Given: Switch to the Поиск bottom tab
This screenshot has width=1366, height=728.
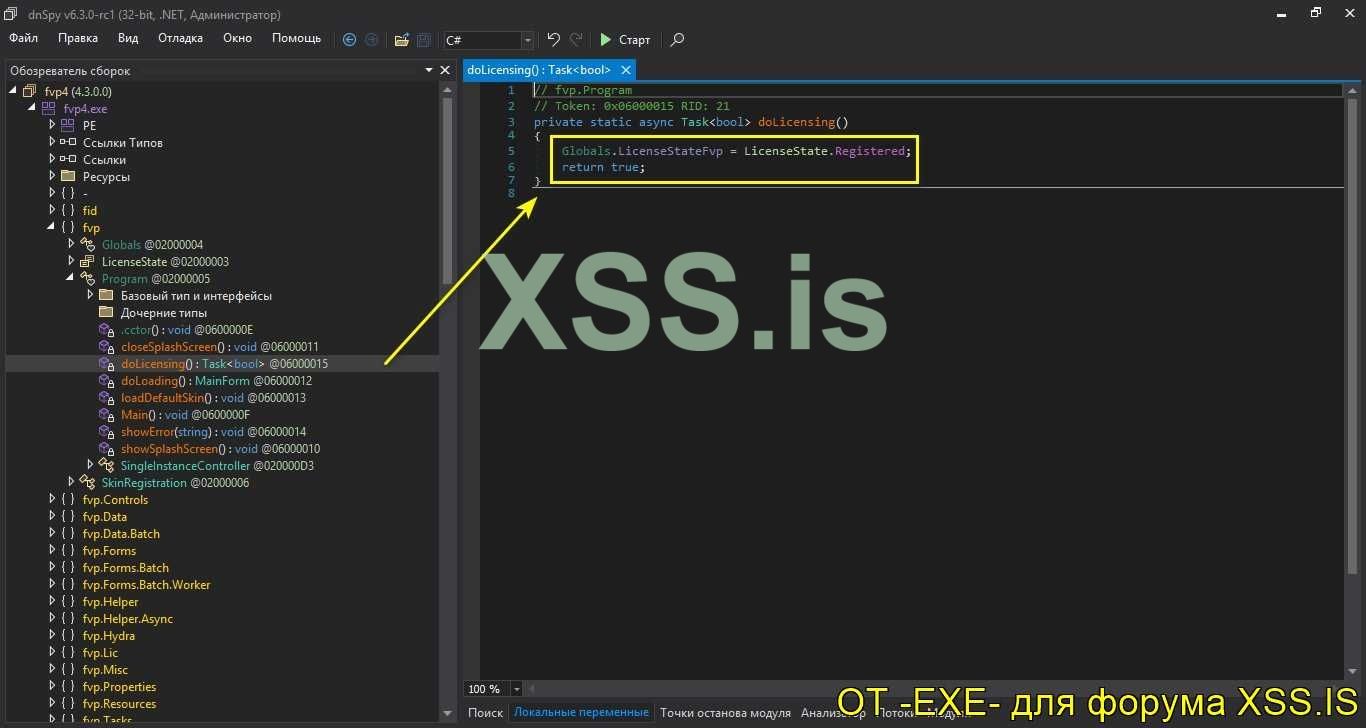Looking at the screenshot, I should [485, 713].
